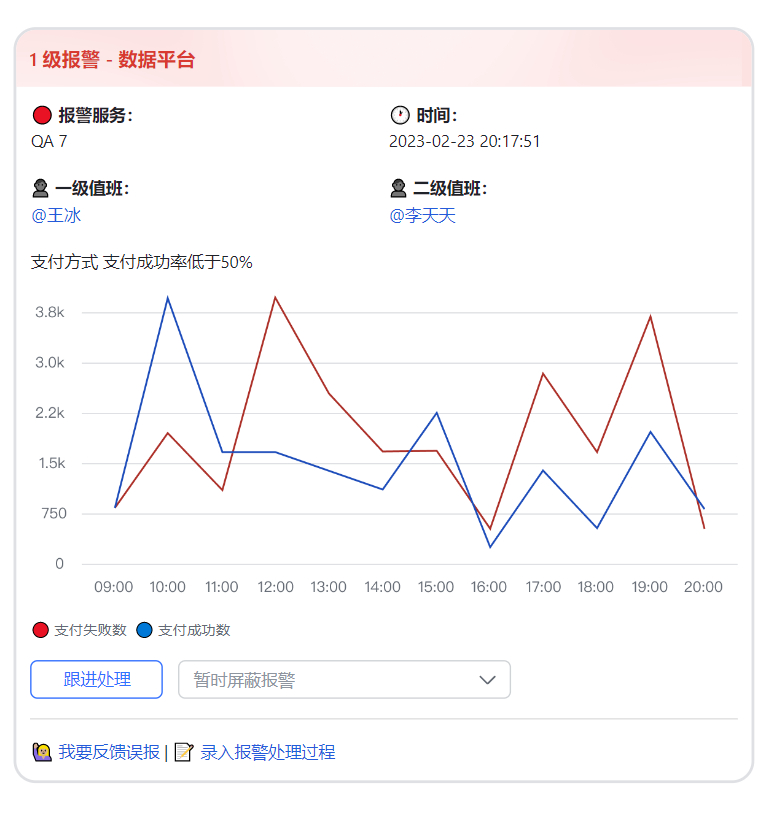Click the red 支付失败数 legend dot
The height and width of the screenshot is (814, 770).
(x=41, y=630)
